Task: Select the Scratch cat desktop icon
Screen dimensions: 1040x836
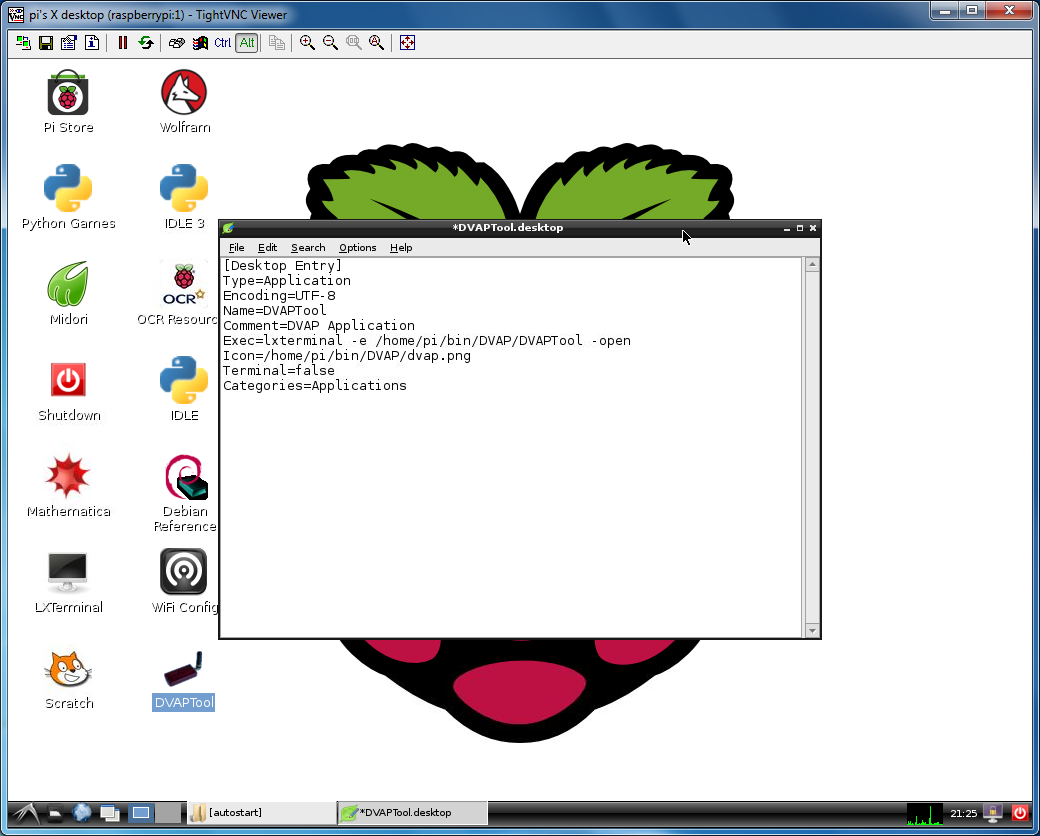Action: [68, 679]
